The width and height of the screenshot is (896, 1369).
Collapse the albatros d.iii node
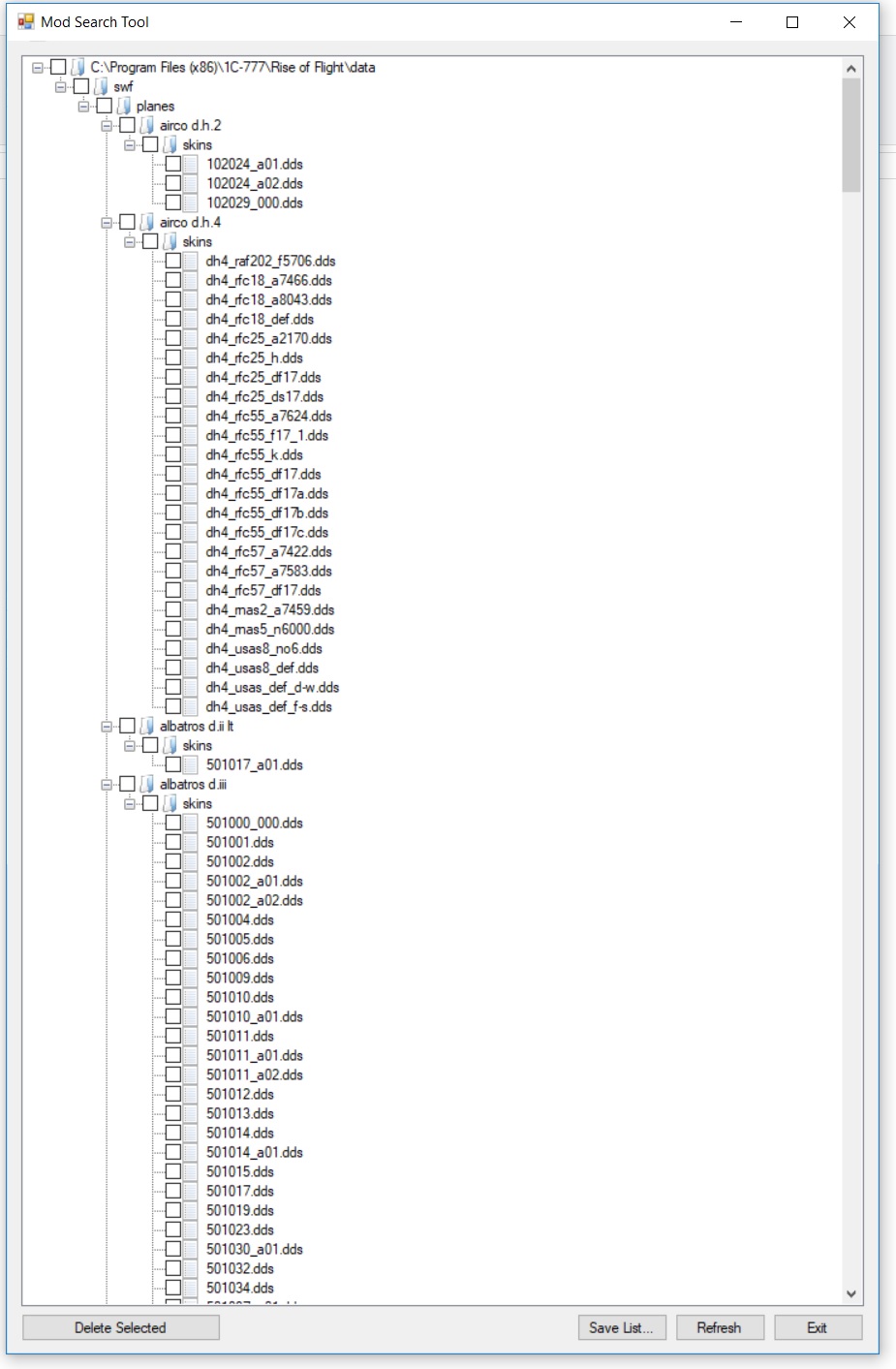(x=107, y=784)
